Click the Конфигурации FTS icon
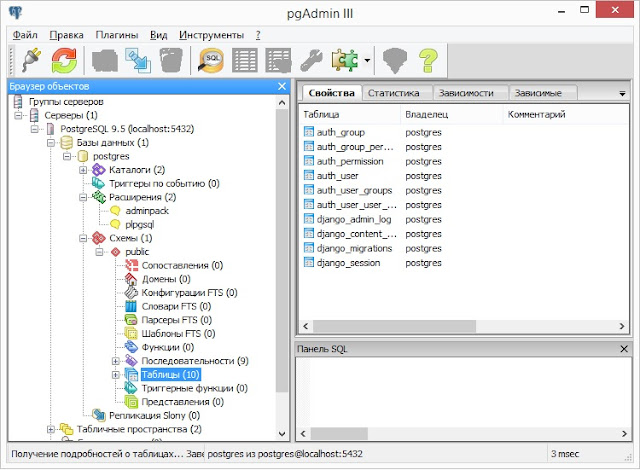 point(131,293)
